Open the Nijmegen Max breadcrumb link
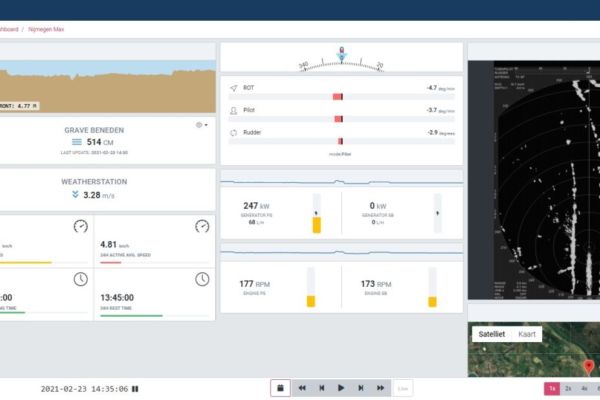 (x=46, y=29)
